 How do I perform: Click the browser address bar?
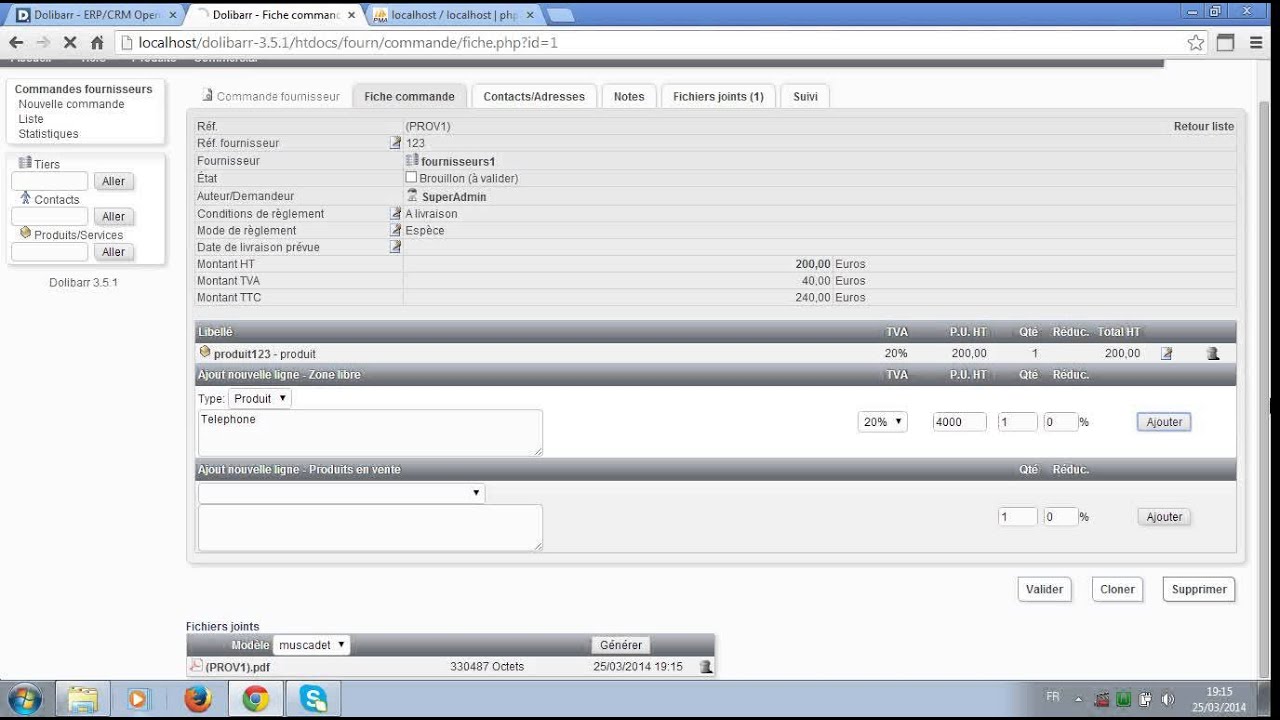coord(660,43)
